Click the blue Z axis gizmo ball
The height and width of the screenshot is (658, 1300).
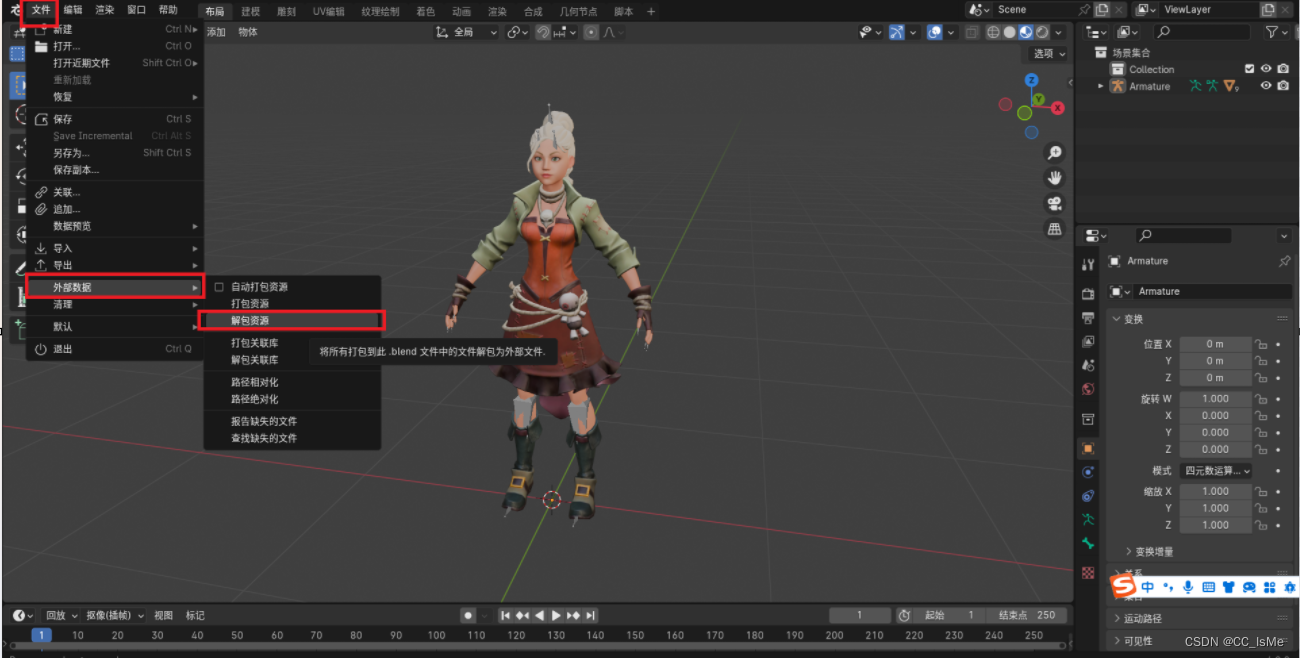click(x=1032, y=80)
